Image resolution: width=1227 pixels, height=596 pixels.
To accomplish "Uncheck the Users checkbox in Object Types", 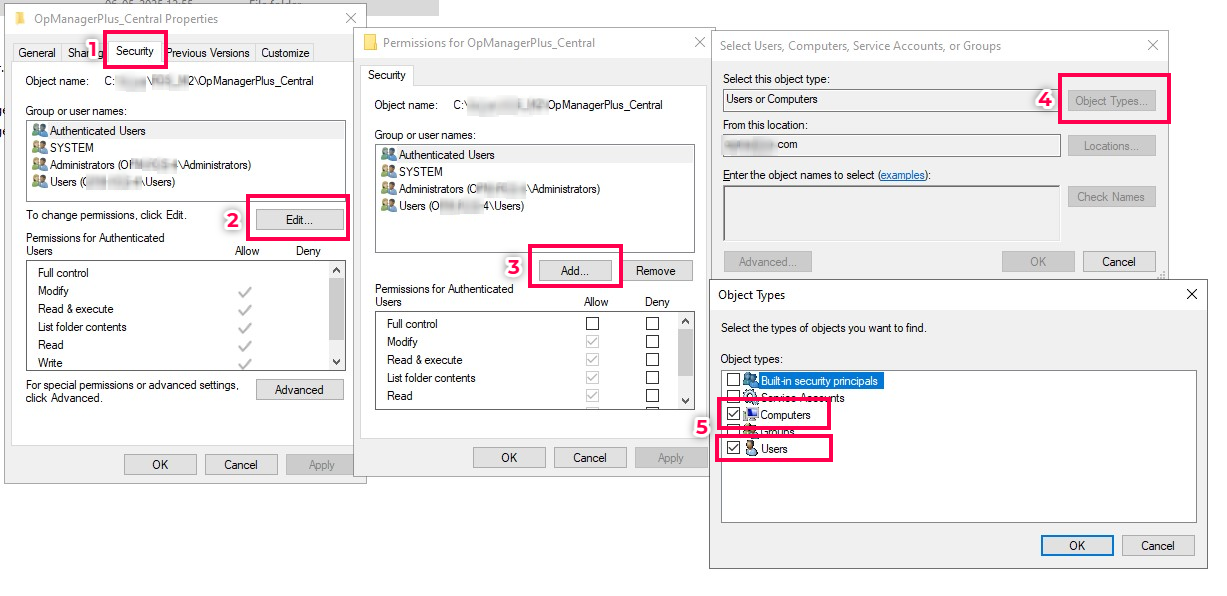I will click(734, 448).
